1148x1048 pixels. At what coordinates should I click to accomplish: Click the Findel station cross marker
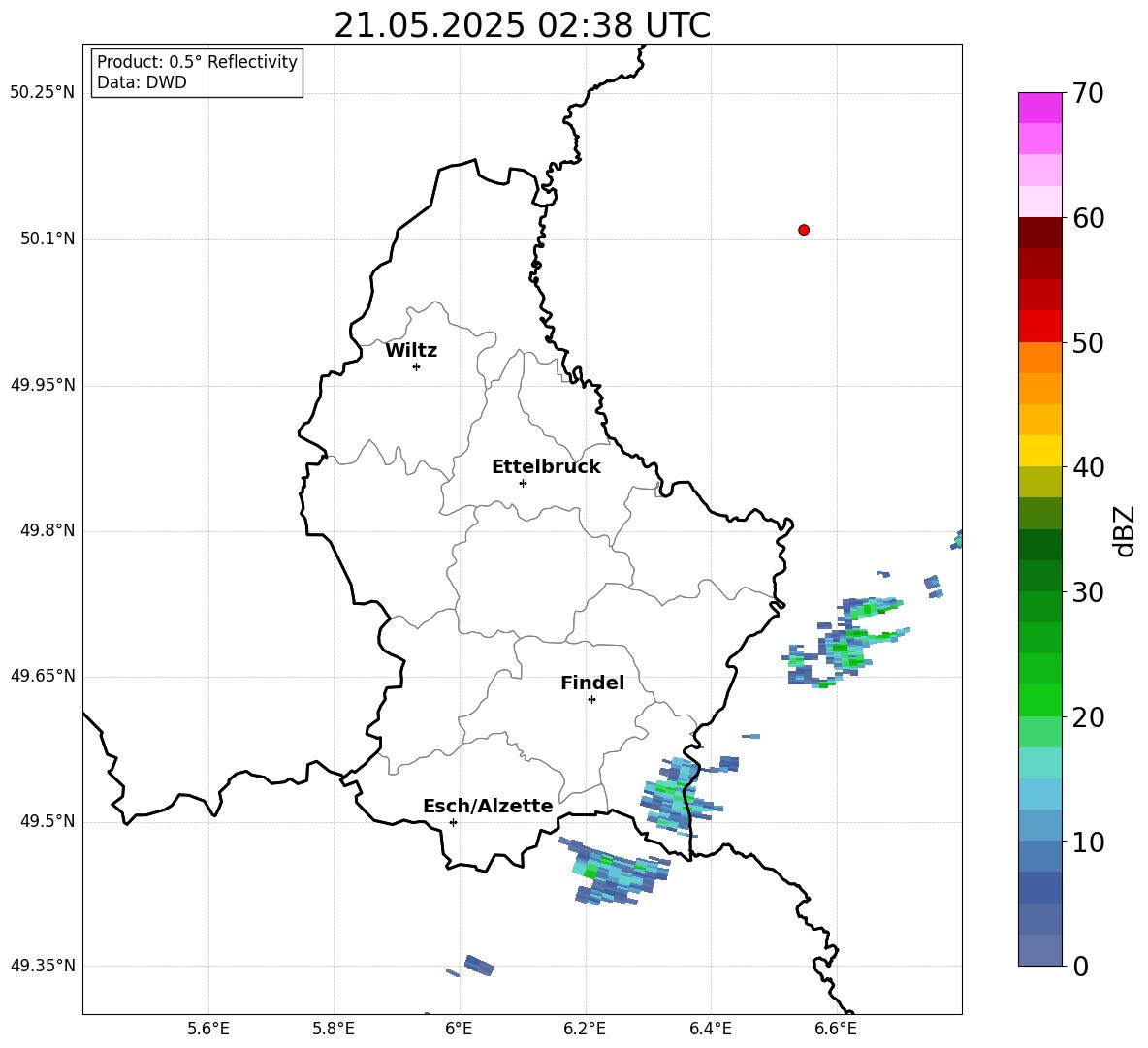(591, 700)
